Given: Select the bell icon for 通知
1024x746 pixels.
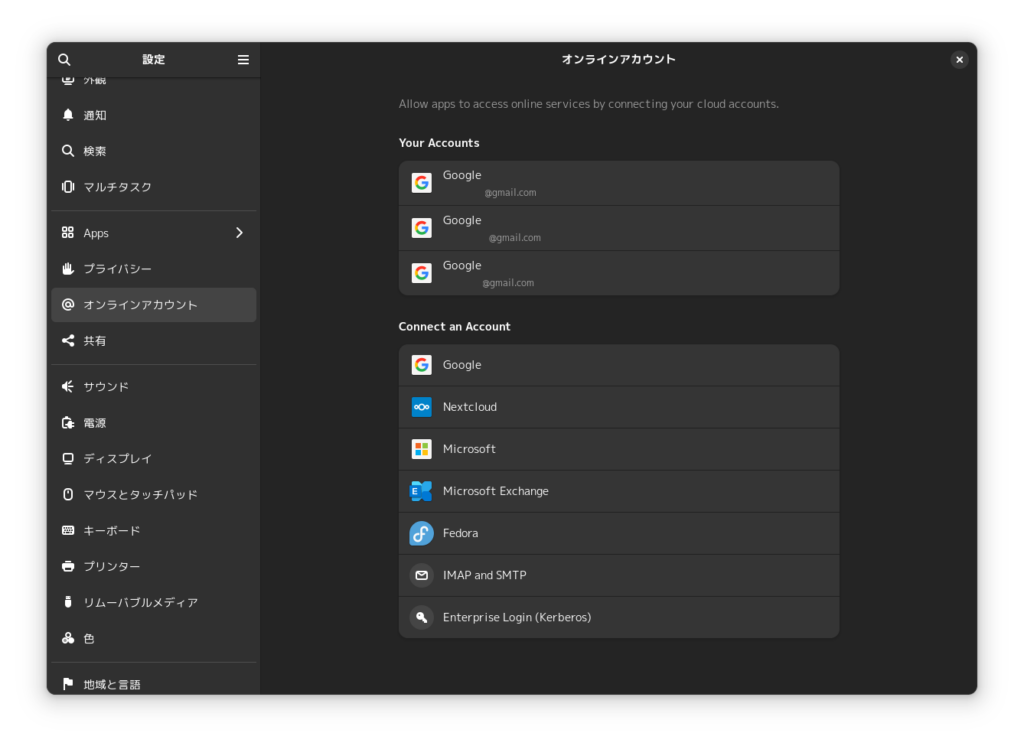Looking at the screenshot, I should 68,115.
